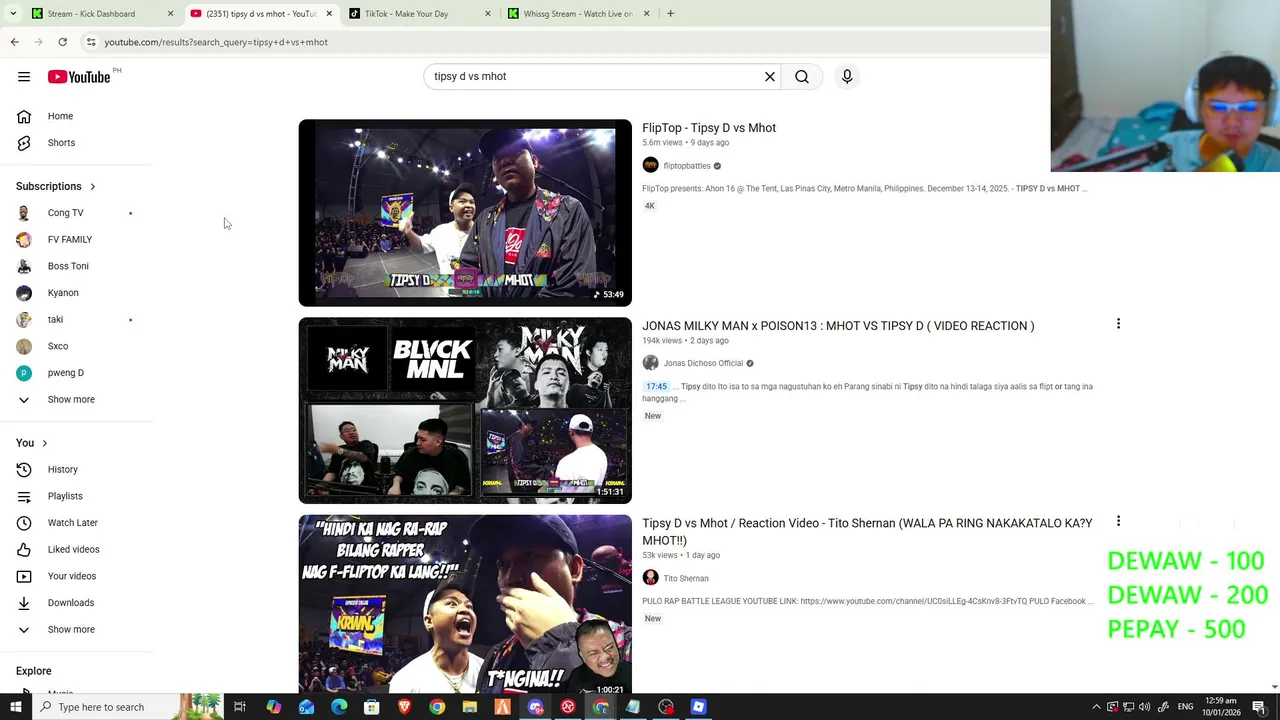
Task: Open JONAS MILKY MAN x POISON13 reaction title
Action: pos(838,326)
